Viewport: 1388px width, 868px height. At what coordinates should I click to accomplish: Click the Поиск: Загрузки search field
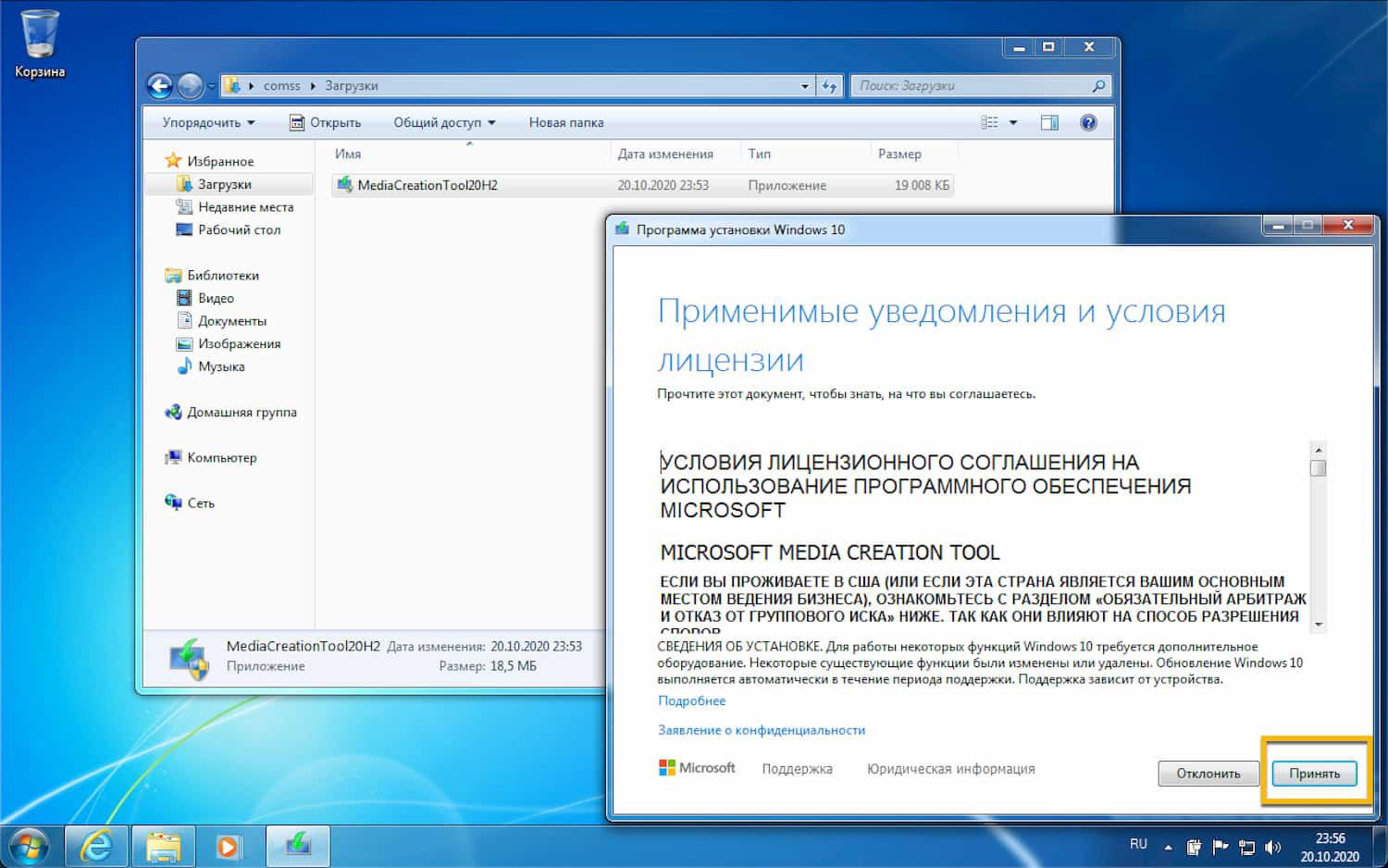[x=972, y=86]
